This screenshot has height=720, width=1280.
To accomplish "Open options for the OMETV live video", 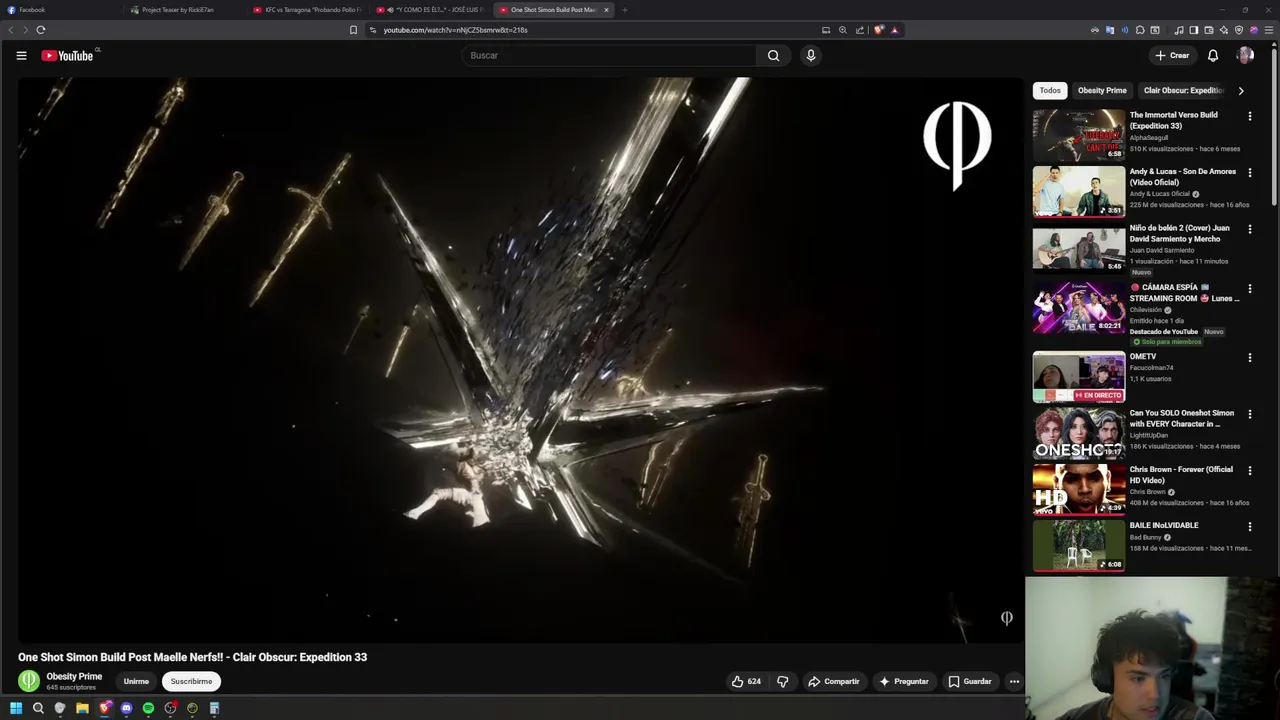I will pyautogui.click(x=1249, y=358).
